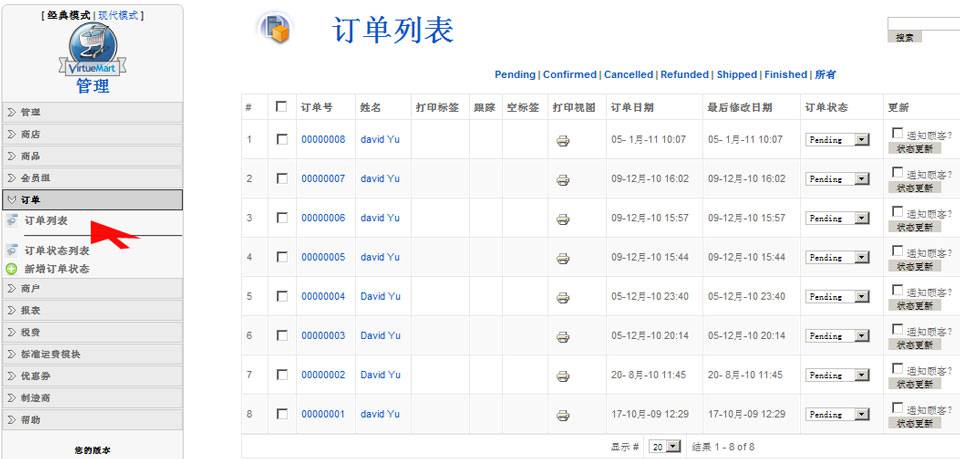This screenshot has height=459, width=960.
Task: Click the 搜索 search button
Action: (904, 37)
